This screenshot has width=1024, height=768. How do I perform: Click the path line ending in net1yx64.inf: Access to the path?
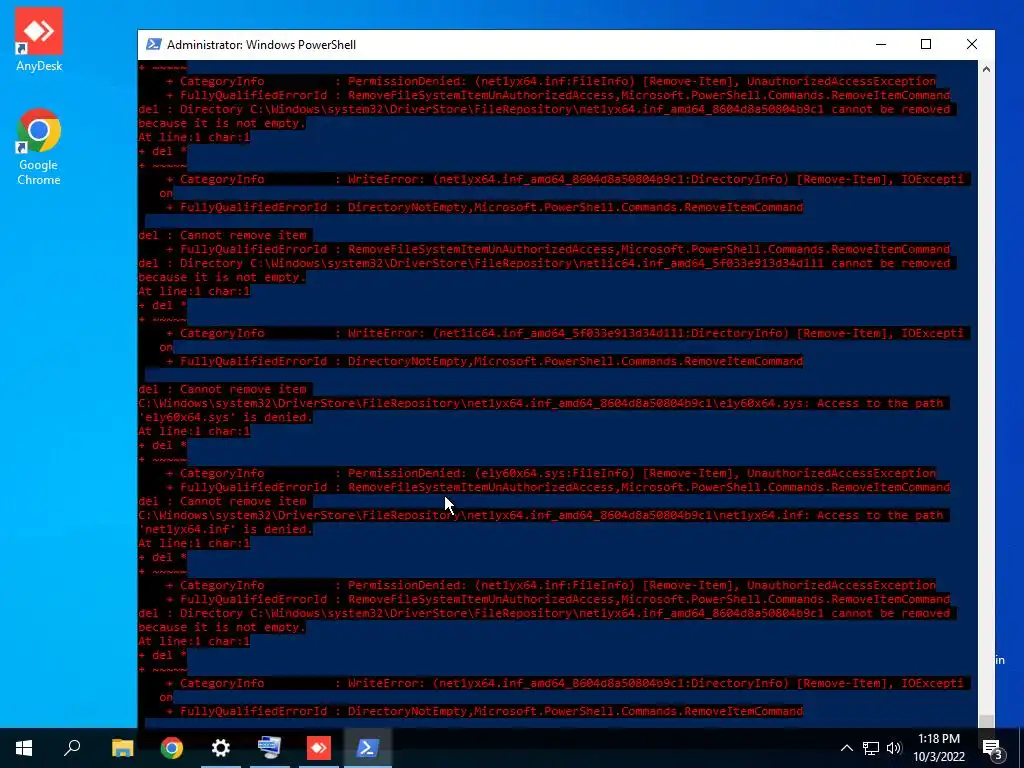click(x=541, y=515)
